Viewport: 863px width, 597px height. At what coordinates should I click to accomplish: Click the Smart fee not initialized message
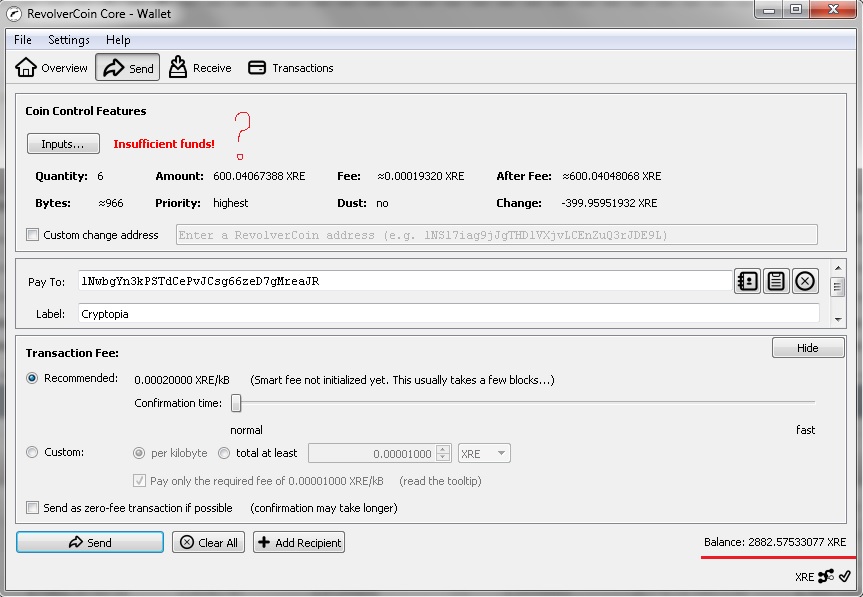(x=402, y=380)
